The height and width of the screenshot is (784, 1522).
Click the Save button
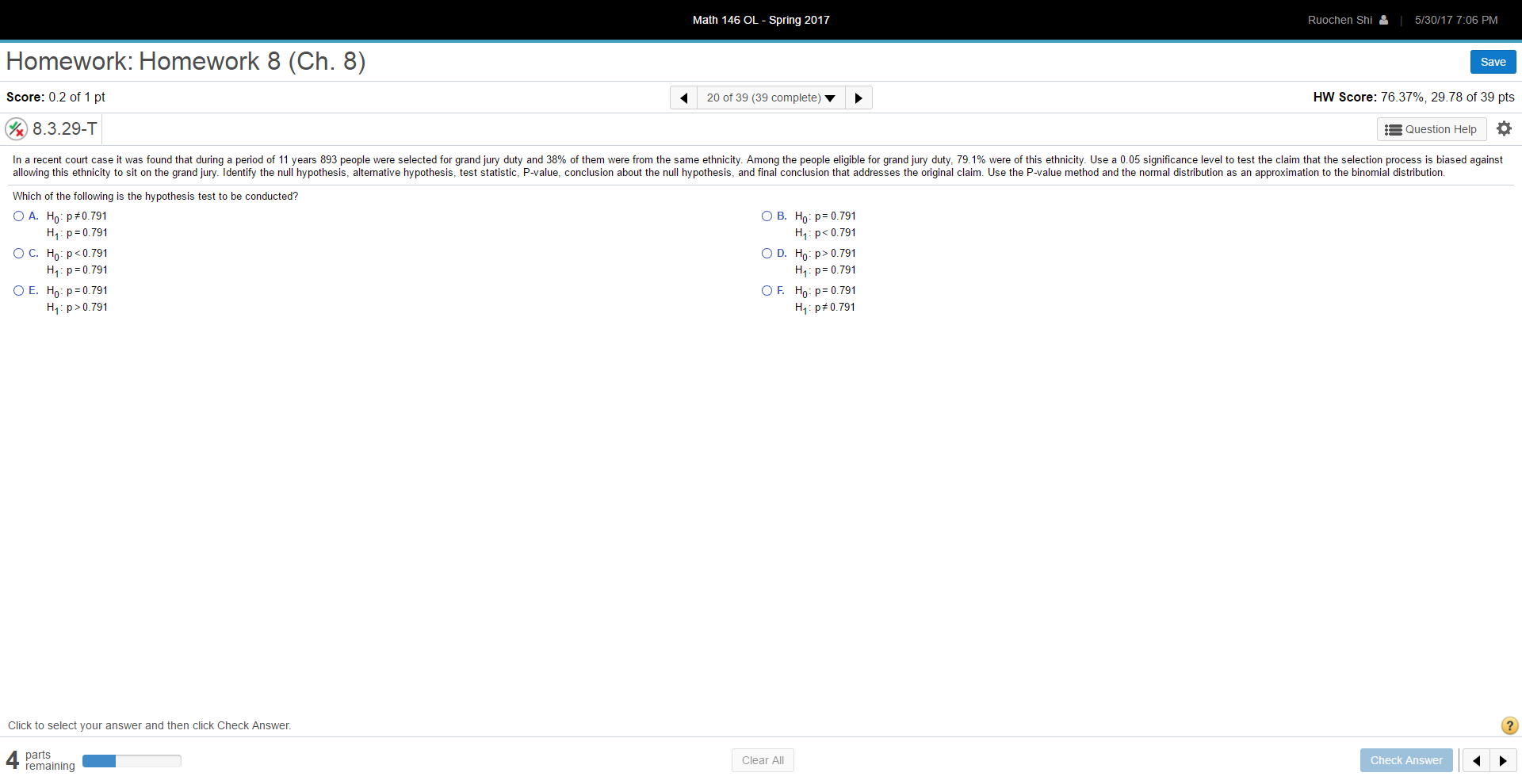tap(1493, 61)
